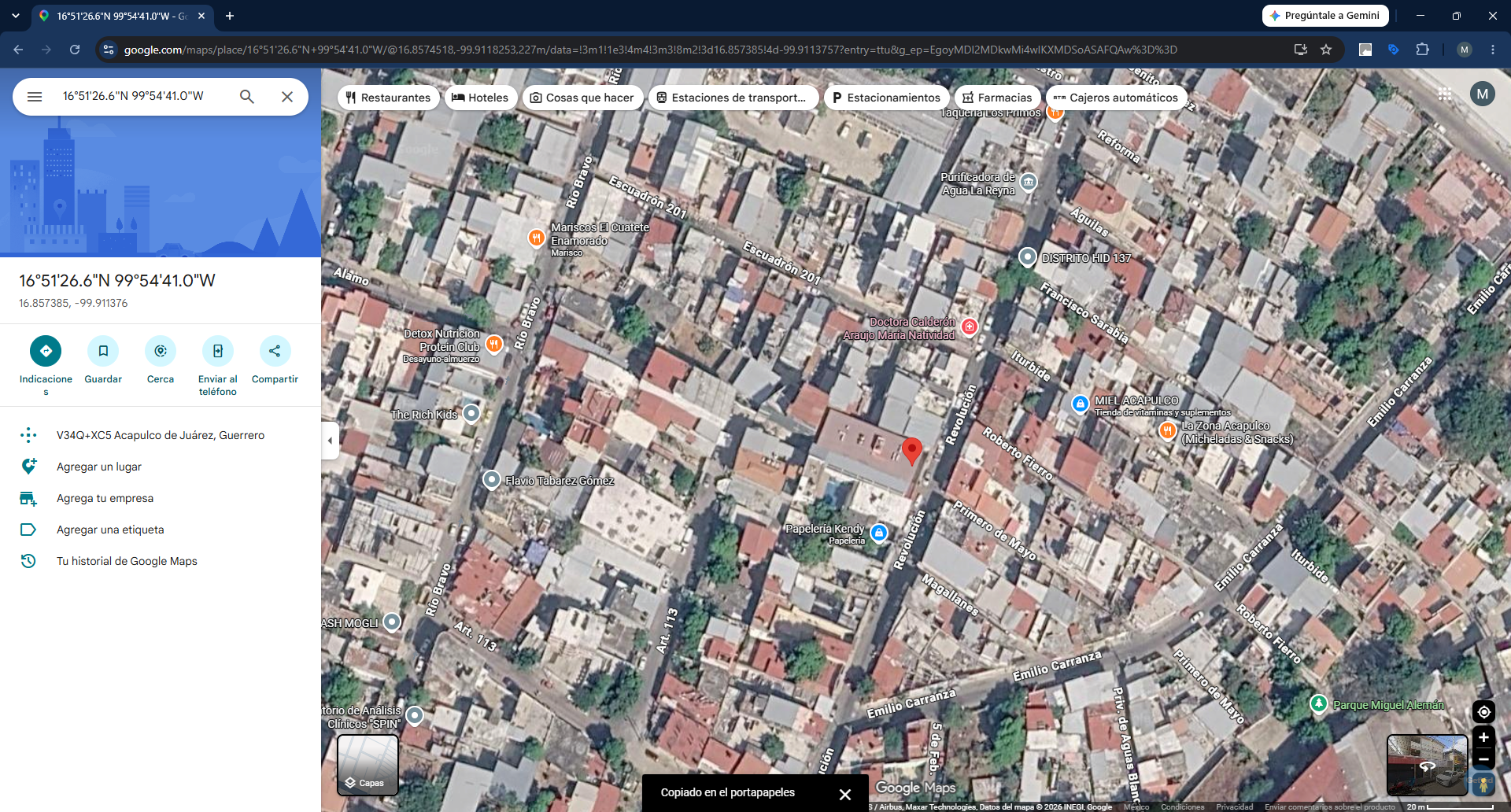The width and height of the screenshot is (1511, 812).
Task: Zoom in the map with plus
Action: pyautogui.click(x=1483, y=737)
